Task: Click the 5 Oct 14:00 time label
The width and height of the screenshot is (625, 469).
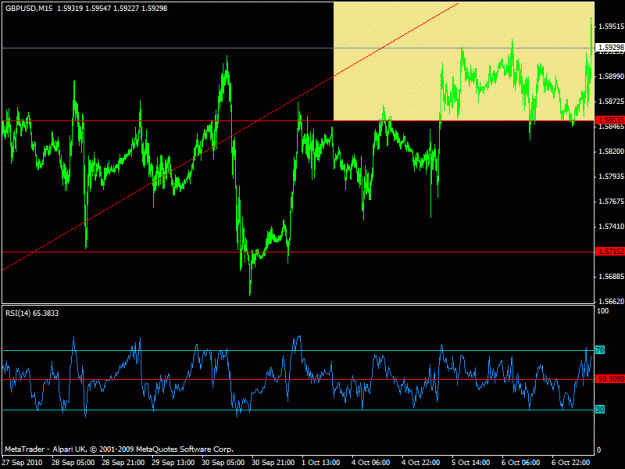Action: [x=471, y=463]
